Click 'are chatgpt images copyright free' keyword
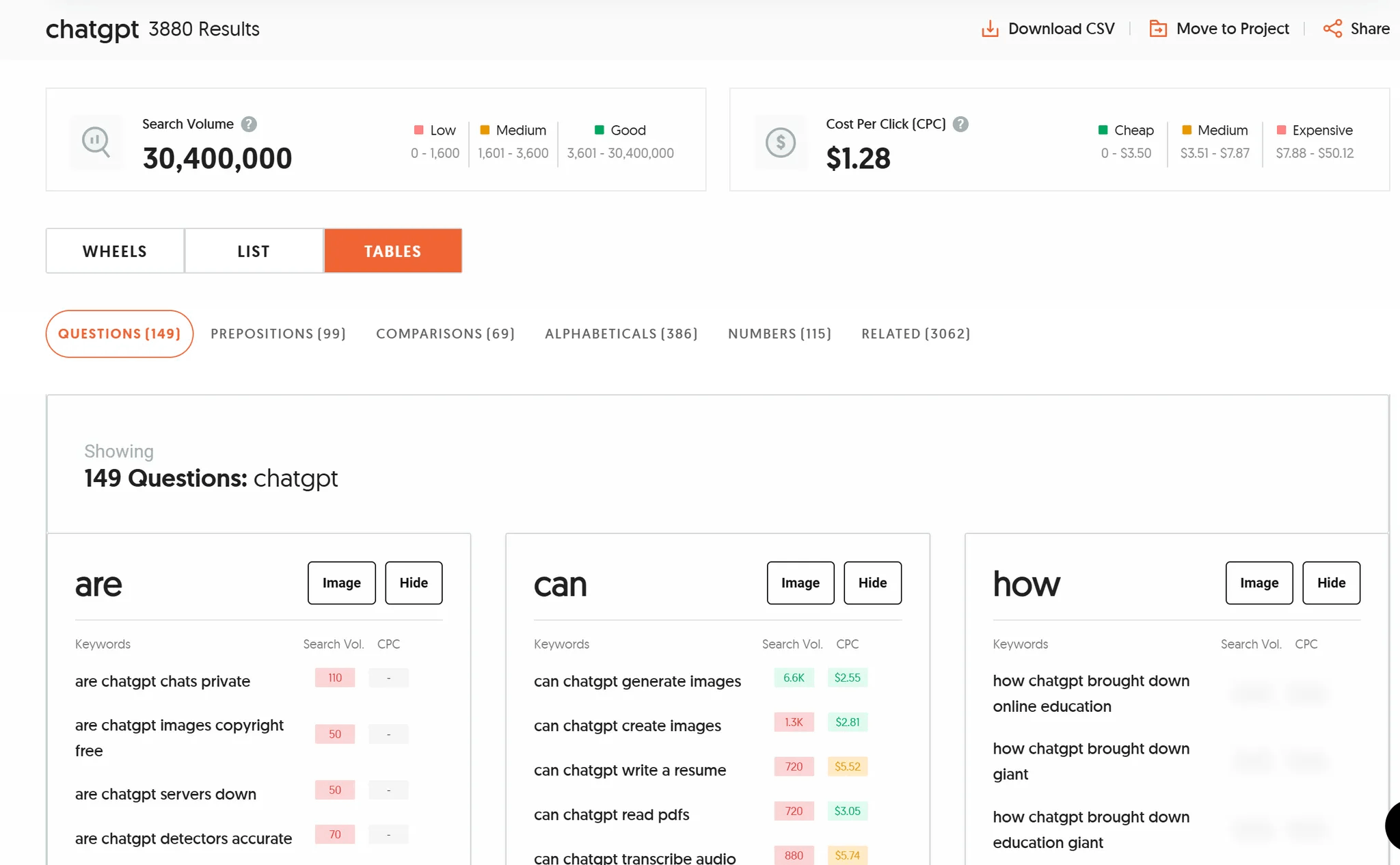The image size is (1400, 865). point(179,738)
